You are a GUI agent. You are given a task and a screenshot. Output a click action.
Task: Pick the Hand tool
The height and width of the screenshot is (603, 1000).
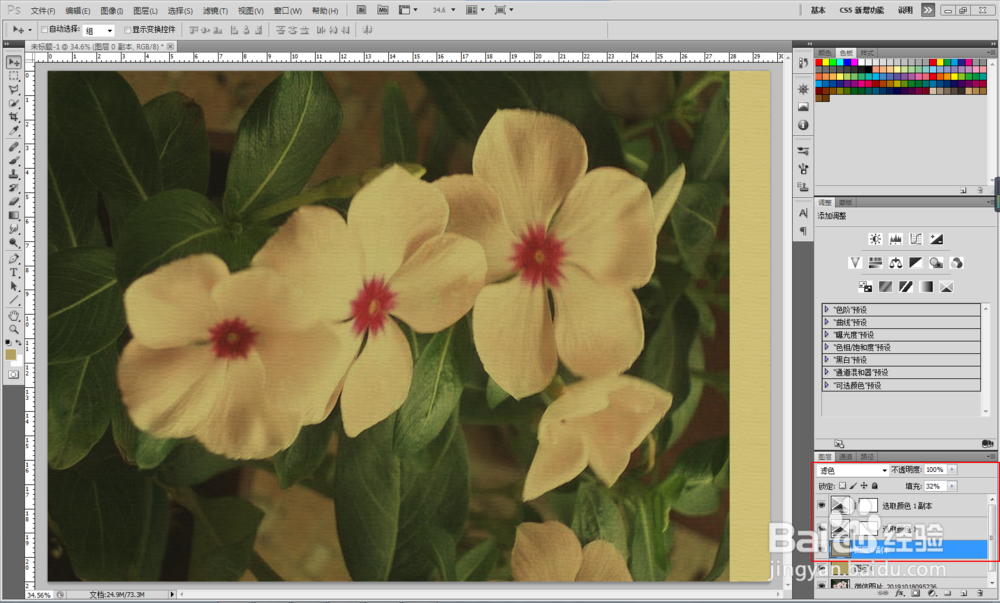(x=14, y=314)
